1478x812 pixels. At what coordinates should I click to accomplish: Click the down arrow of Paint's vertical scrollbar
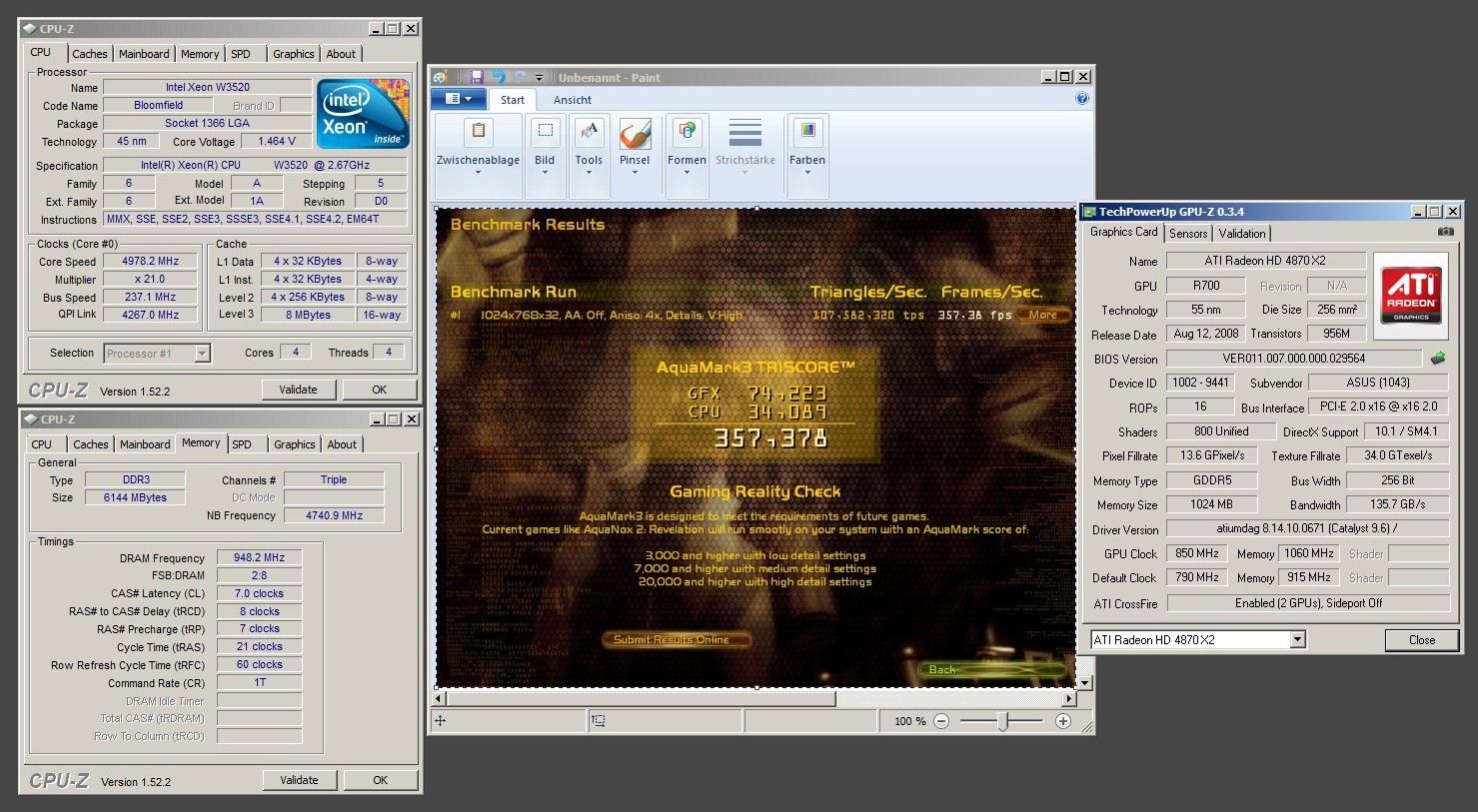click(1085, 682)
